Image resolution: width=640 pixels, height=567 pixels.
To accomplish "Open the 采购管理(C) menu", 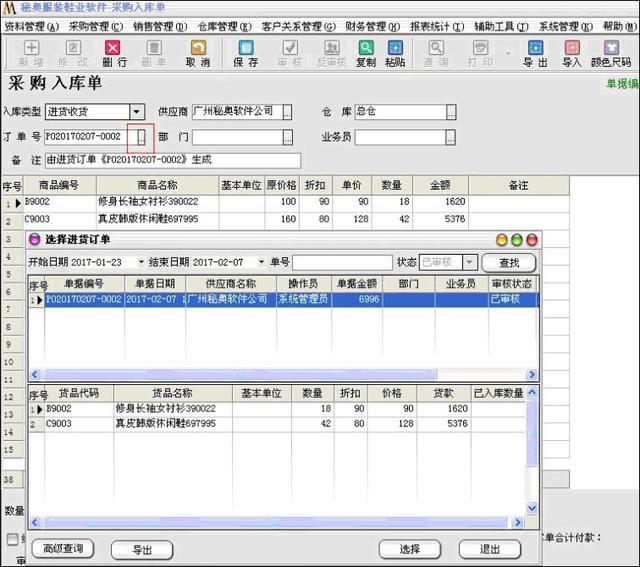I will point(96,27).
